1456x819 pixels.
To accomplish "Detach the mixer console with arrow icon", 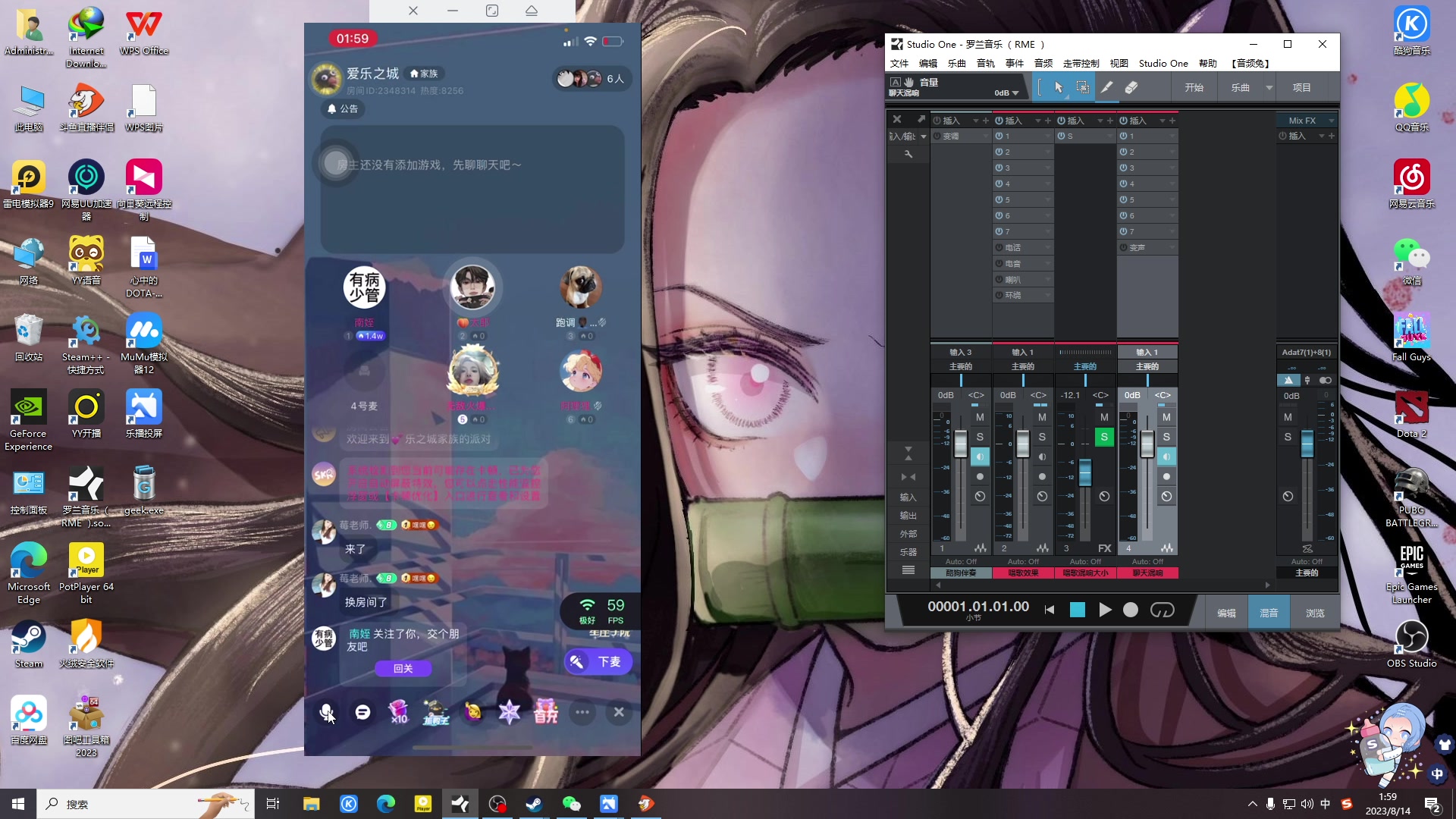I will click(x=921, y=119).
